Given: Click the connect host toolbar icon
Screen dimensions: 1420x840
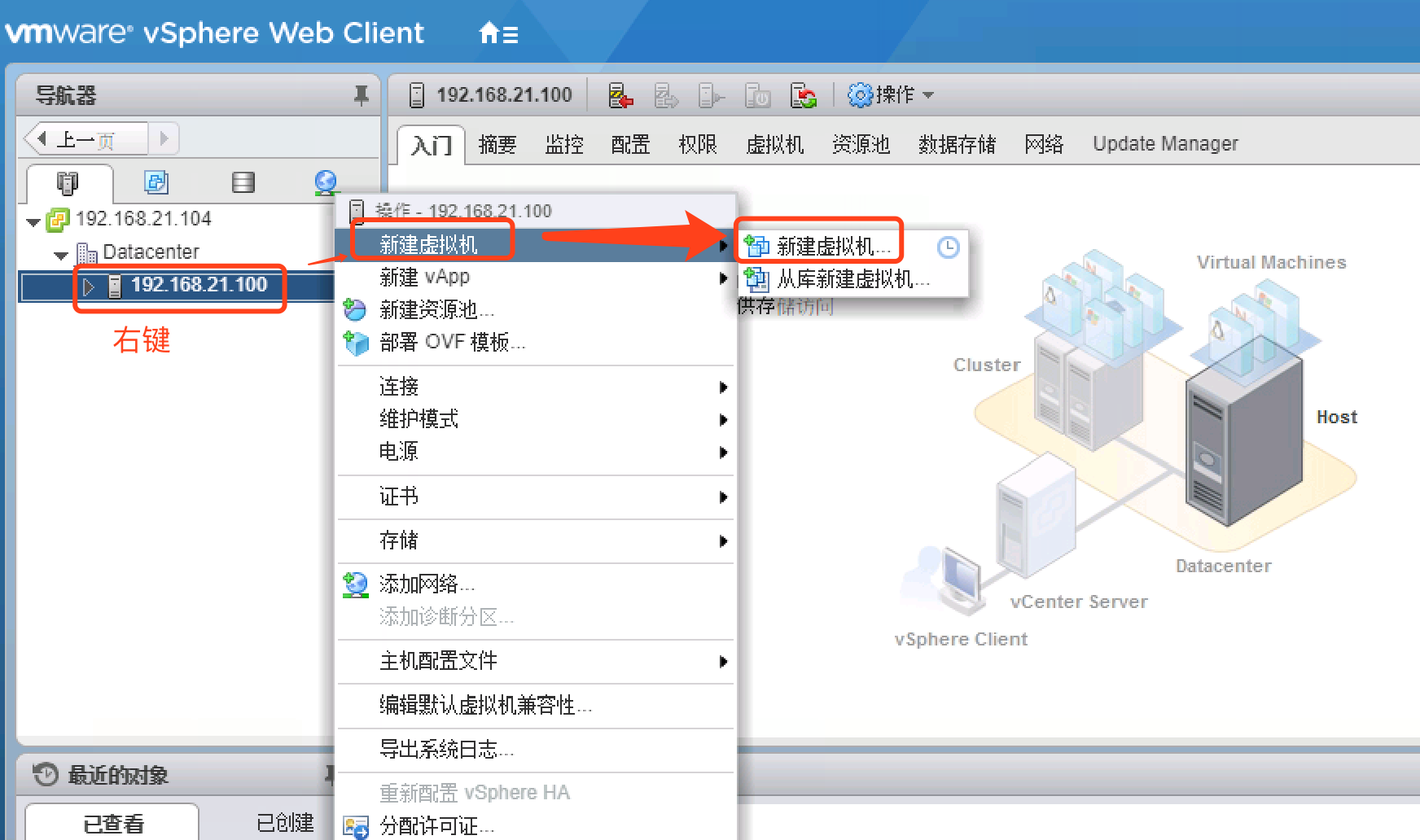Looking at the screenshot, I should pyautogui.click(x=711, y=95).
